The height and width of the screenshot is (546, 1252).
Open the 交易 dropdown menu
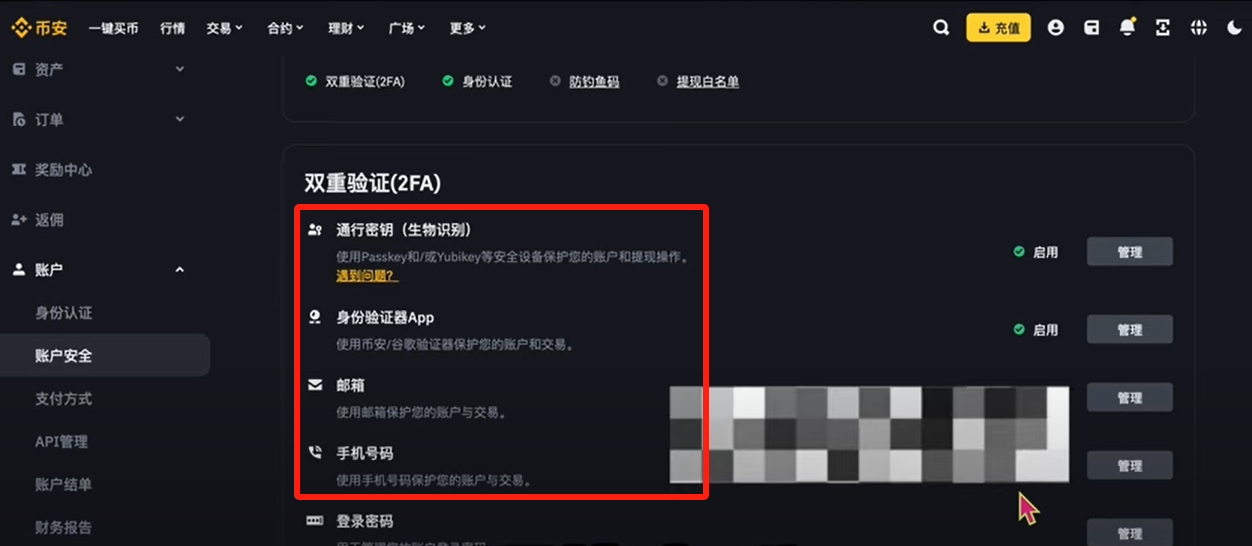[x=224, y=28]
